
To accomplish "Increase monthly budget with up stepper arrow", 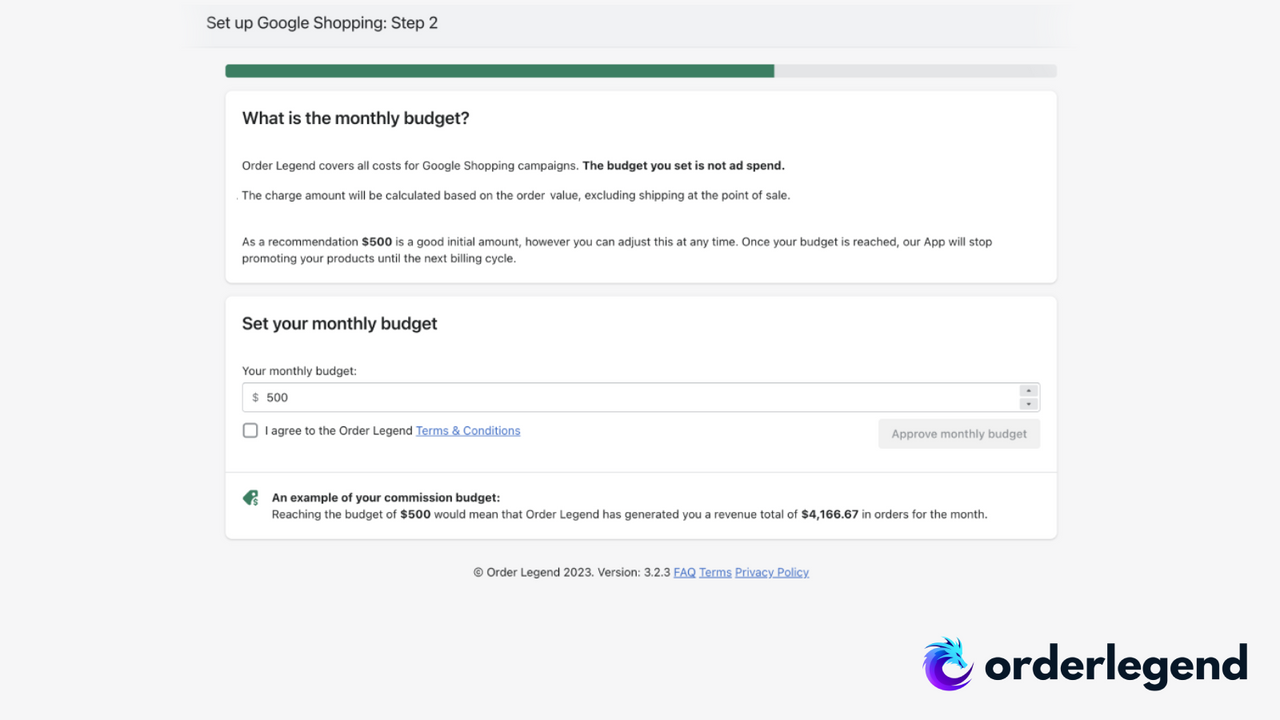I will point(1028,391).
